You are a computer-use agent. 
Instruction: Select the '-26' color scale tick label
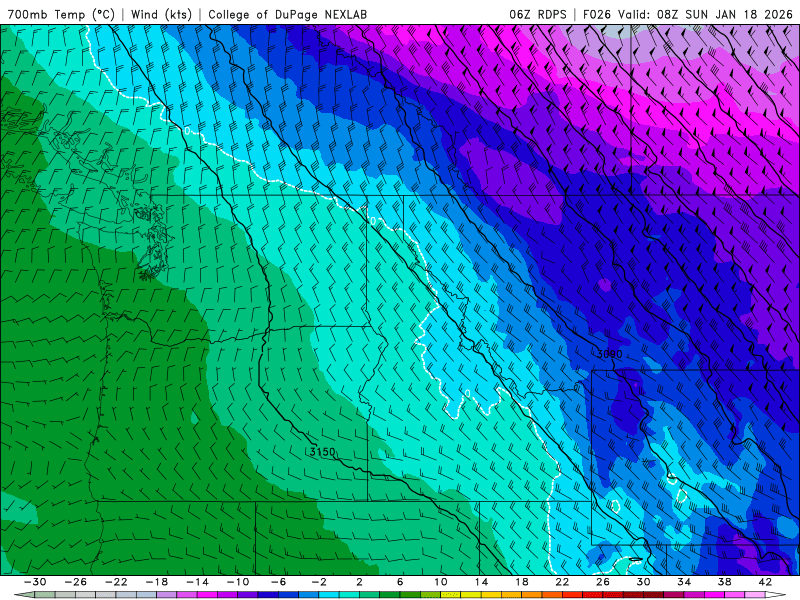(x=76, y=582)
